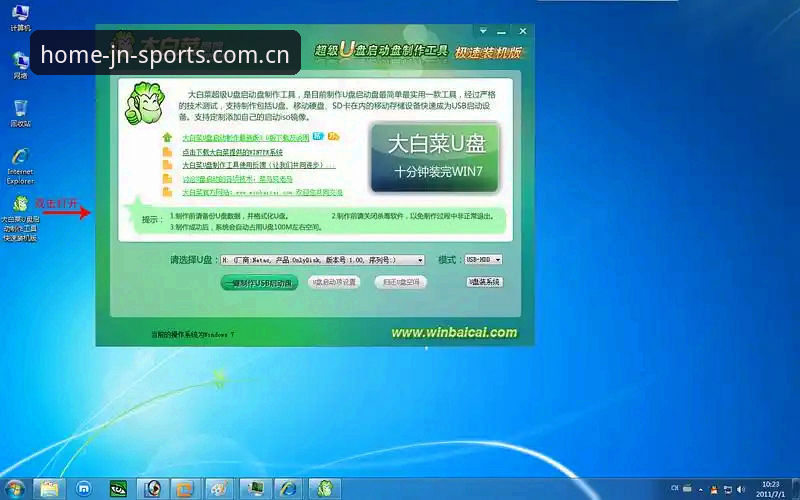Screen dimensions: 800x500
Task: Click the folder icon beside WIN7PE download link
Action: click(167, 152)
